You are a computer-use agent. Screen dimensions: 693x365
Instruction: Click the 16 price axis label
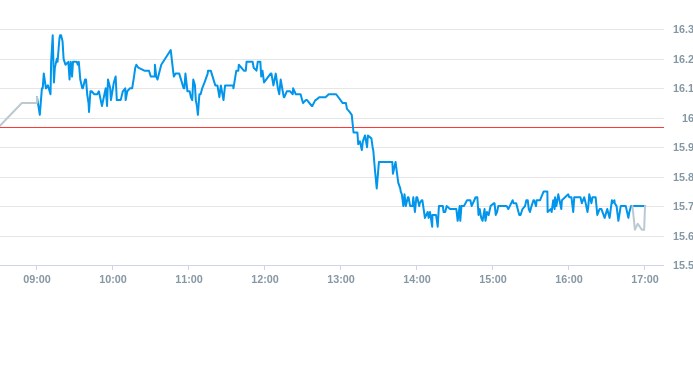point(688,118)
